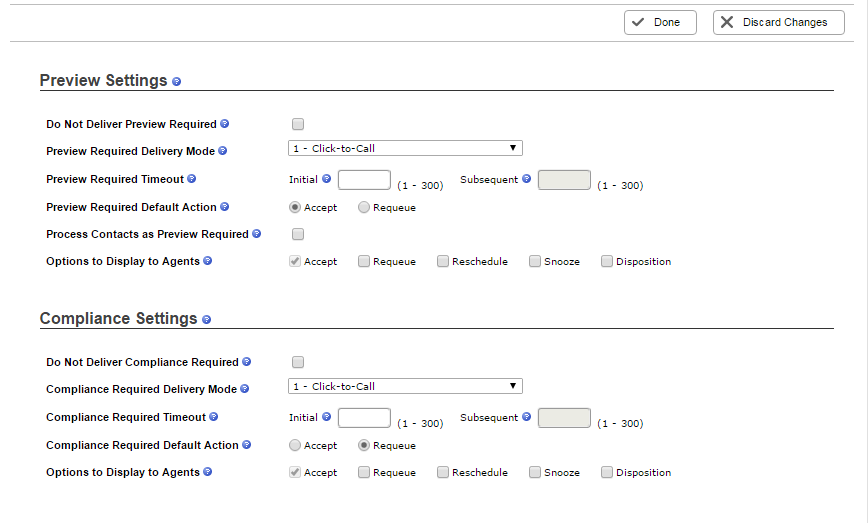The height and width of the screenshot is (523, 868).
Task: Click help icon next to Compliance Settings heading
Action: (206, 319)
